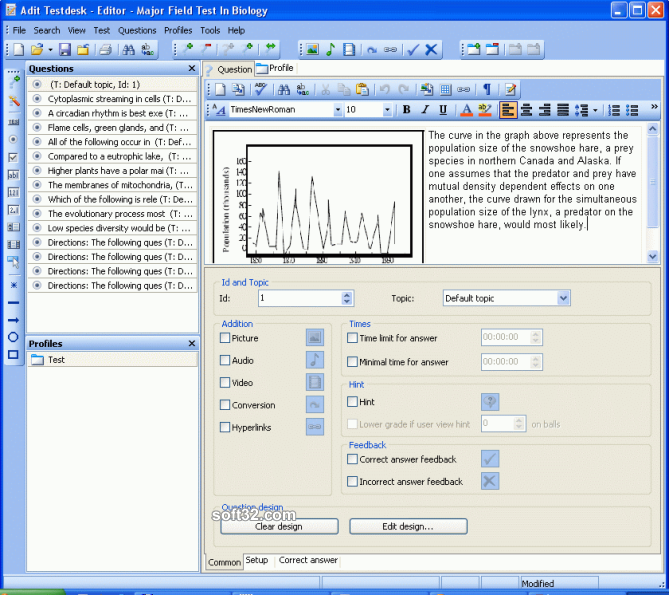Click the Save disk icon
The height and width of the screenshot is (595, 669).
65,49
